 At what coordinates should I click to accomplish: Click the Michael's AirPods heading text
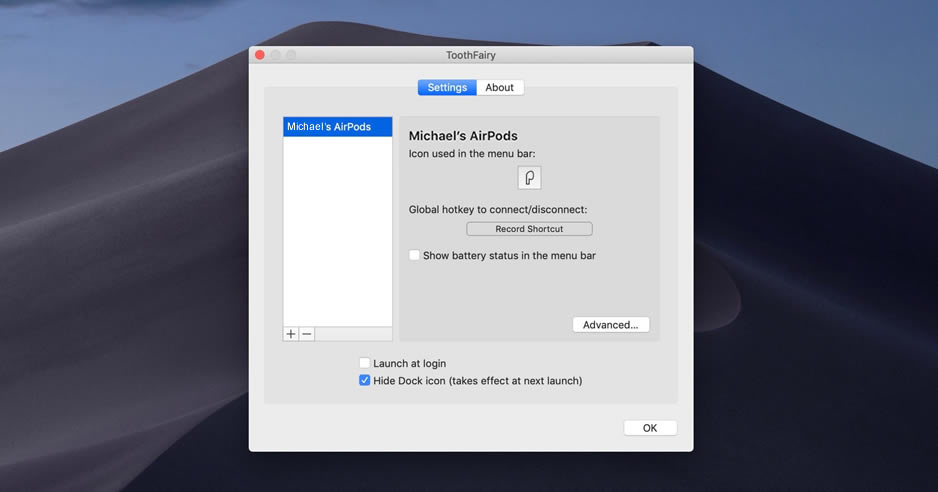click(463, 136)
